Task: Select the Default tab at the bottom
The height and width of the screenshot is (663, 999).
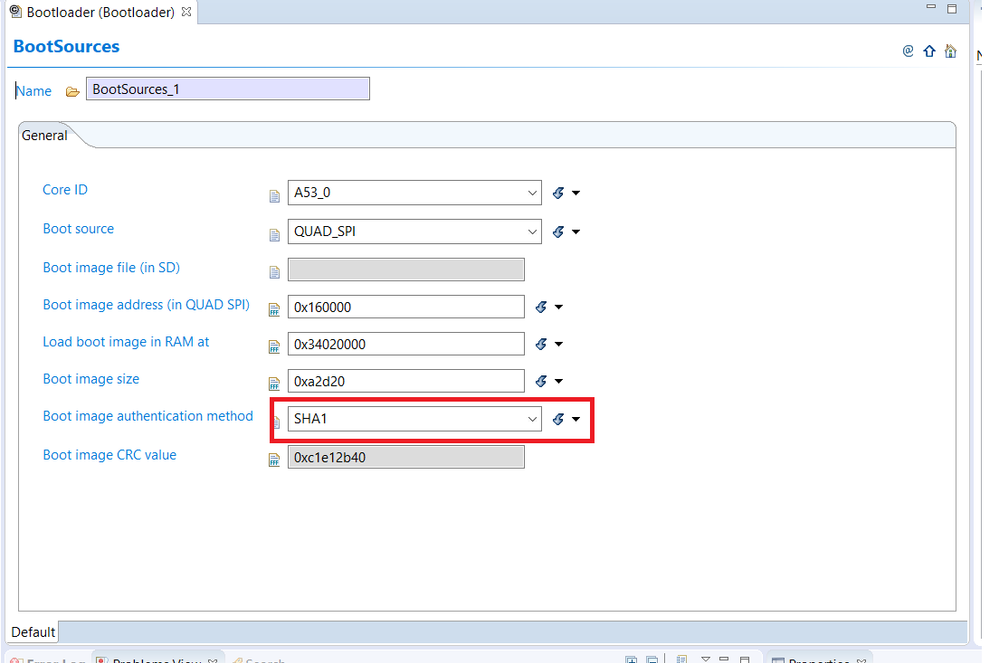Action: pyautogui.click(x=33, y=632)
